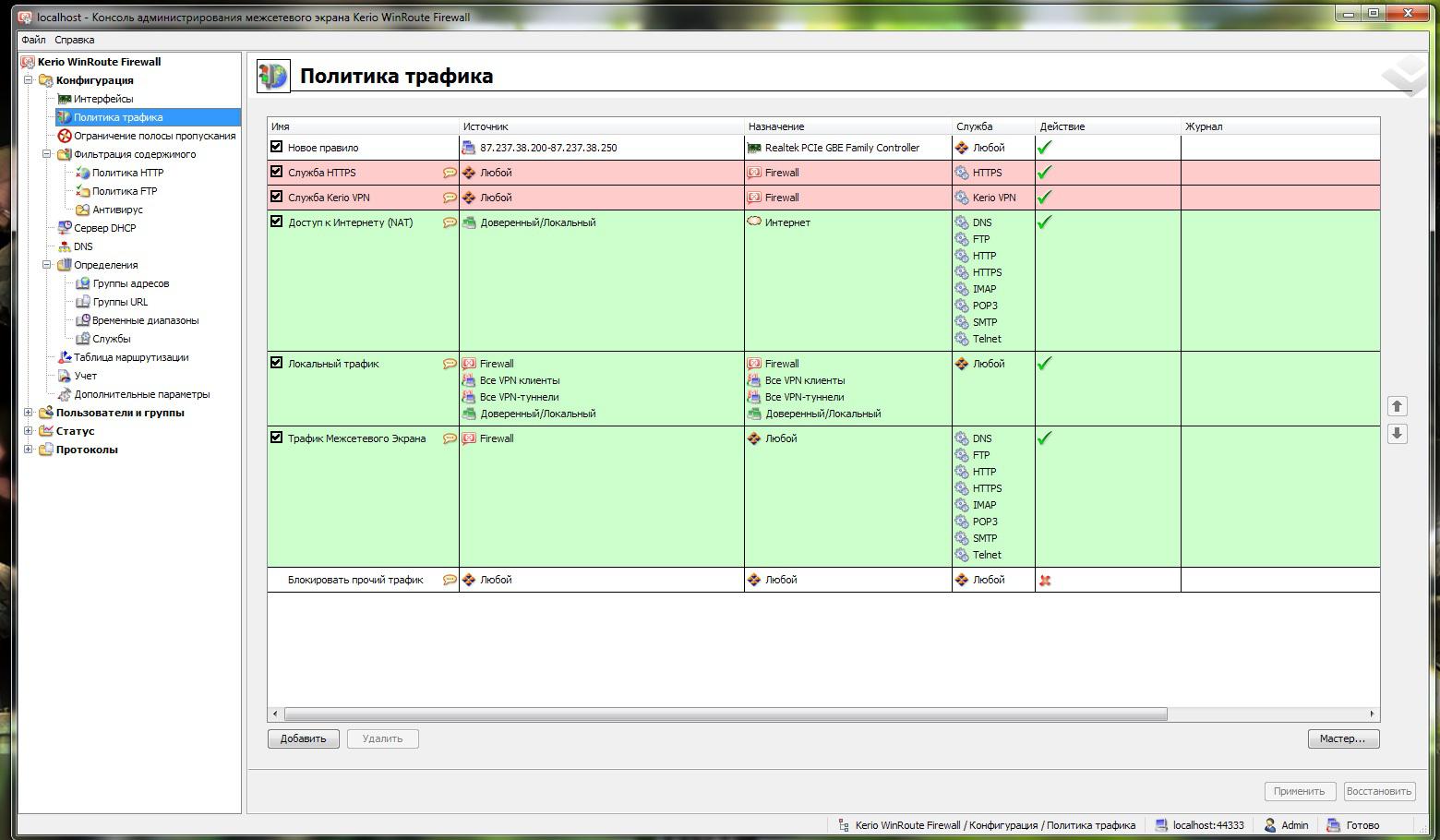Expand the Пользователи и группы node

click(x=28, y=413)
